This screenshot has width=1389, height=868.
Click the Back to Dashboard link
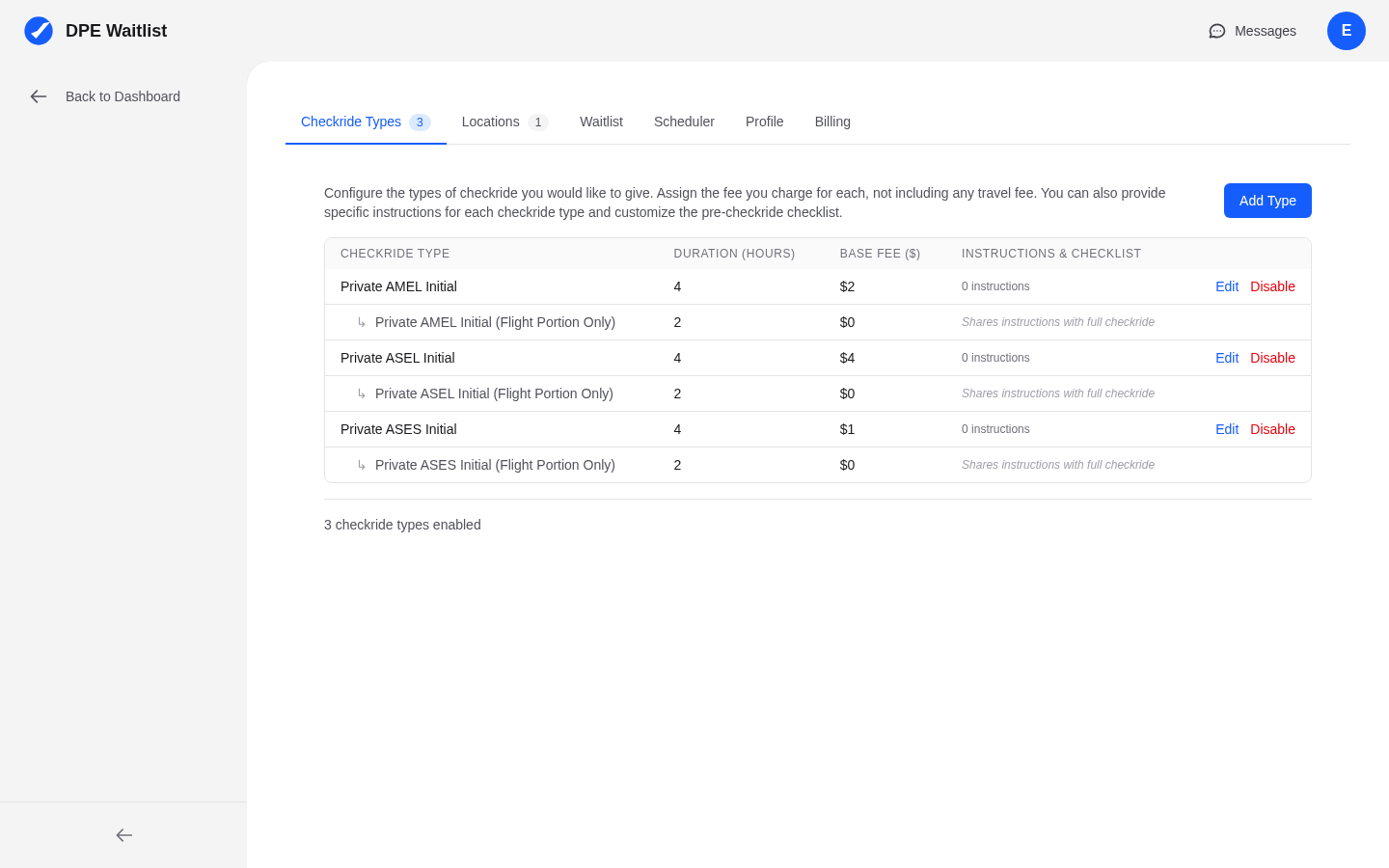pyautogui.click(x=123, y=96)
